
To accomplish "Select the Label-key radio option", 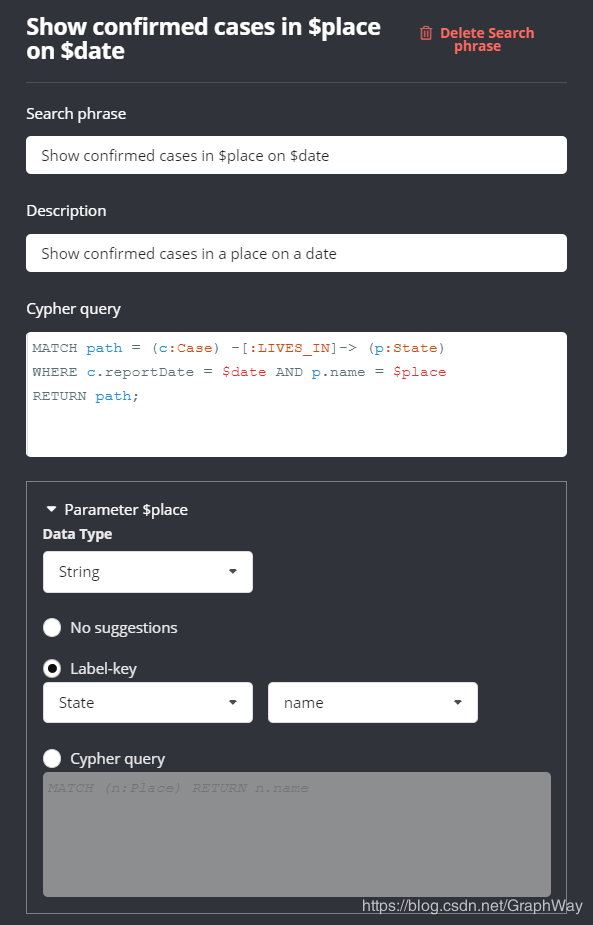I will (52, 668).
